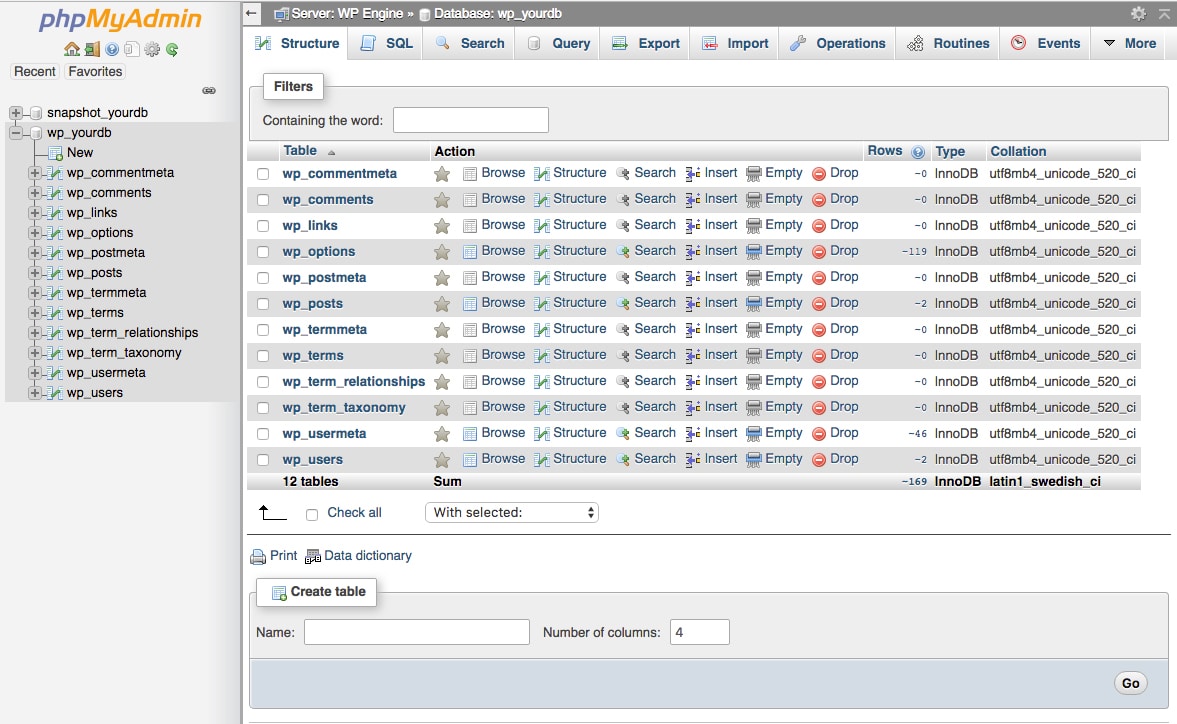Click the uncheck-all arrow icon
Screen dimensions: 1177x724
tap(272, 513)
